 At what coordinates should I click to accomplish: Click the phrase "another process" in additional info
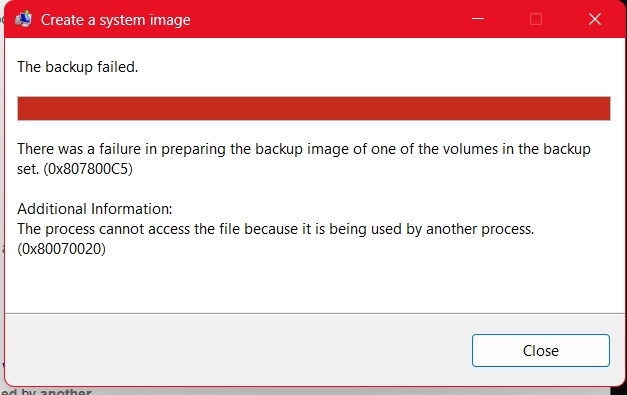coord(479,229)
